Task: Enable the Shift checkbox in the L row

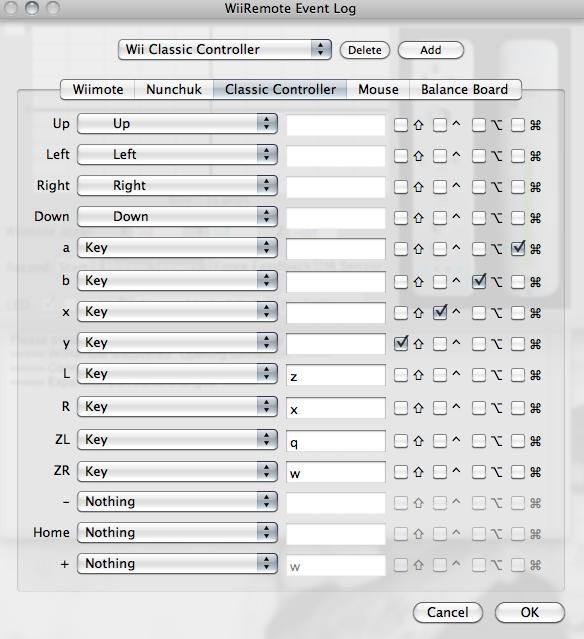Action: pyautogui.click(x=401, y=375)
